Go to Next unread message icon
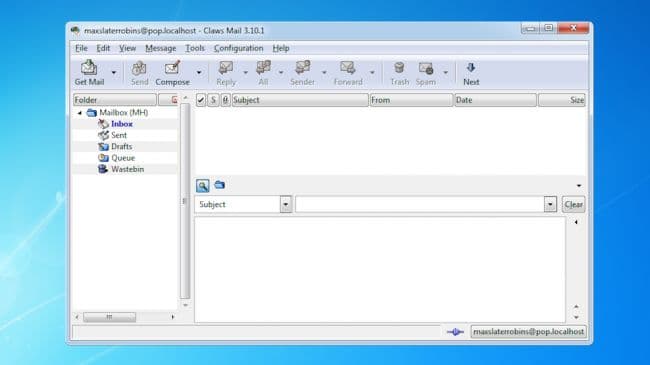The image size is (650, 365). click(471, 73)
